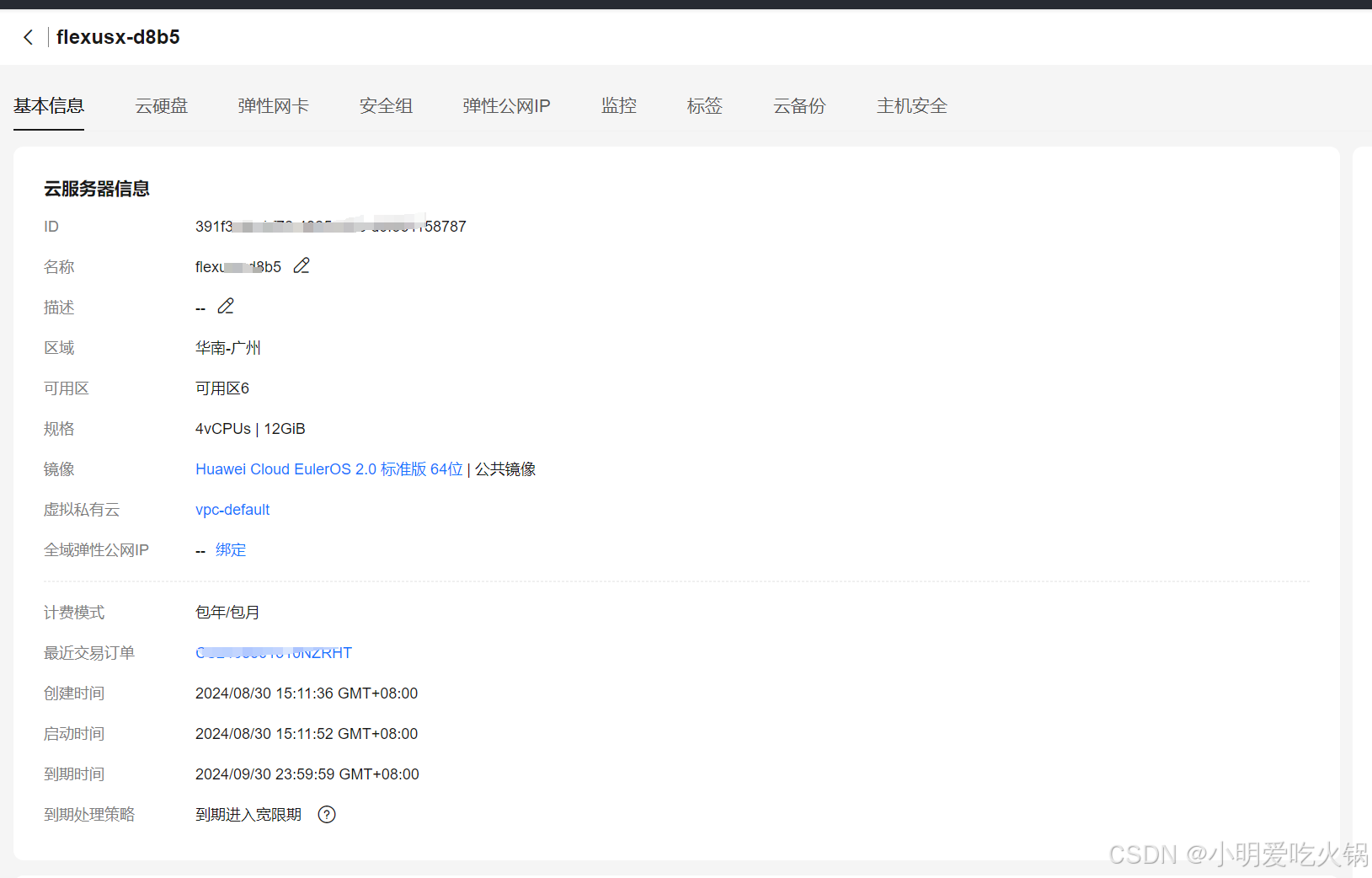Open the recent transaction order link
This screenshot has width=1372, height=878.
click(x=273, y=652)
